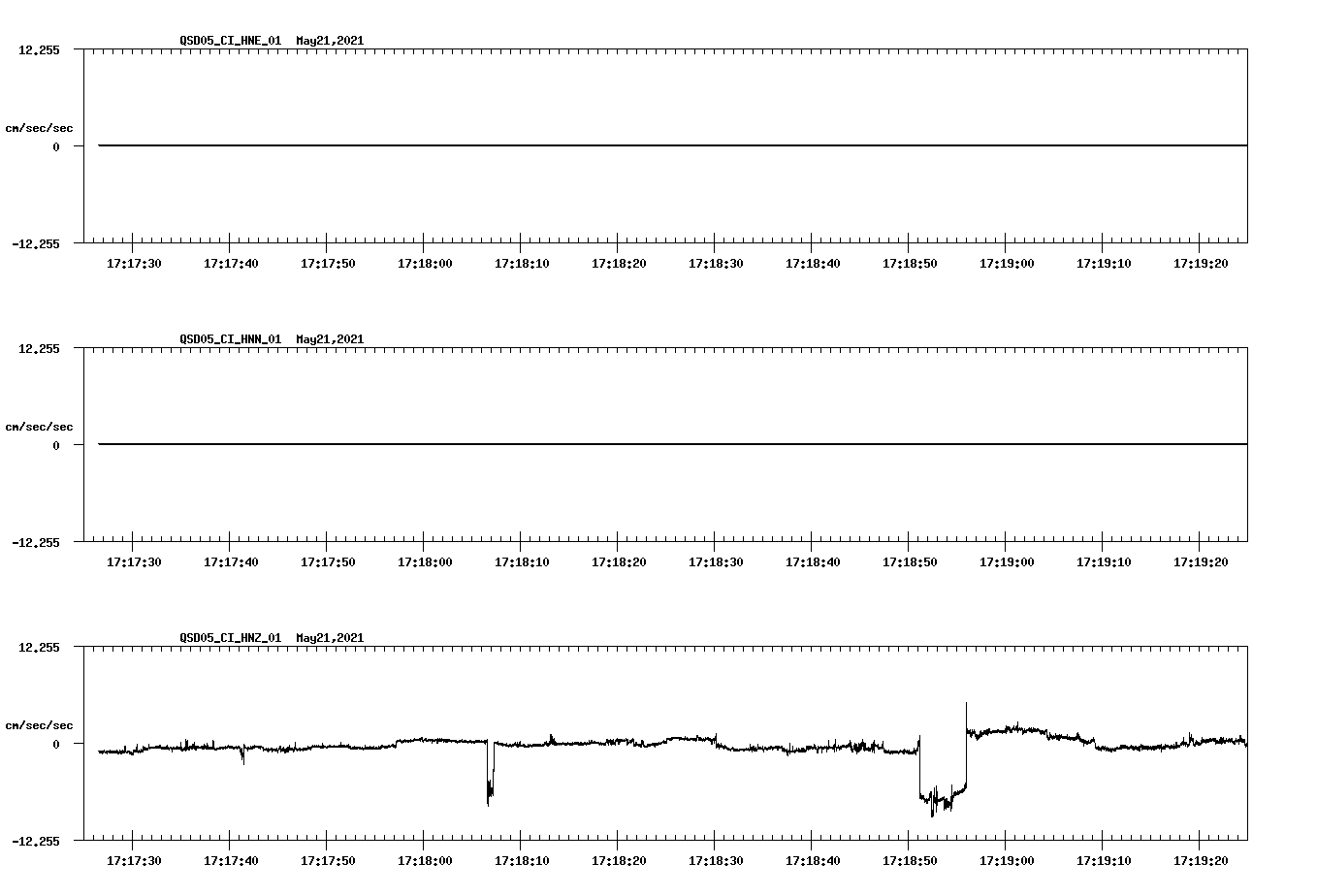Click the 17:18:30 tick label under HNE plot

[x=716, y=262]
